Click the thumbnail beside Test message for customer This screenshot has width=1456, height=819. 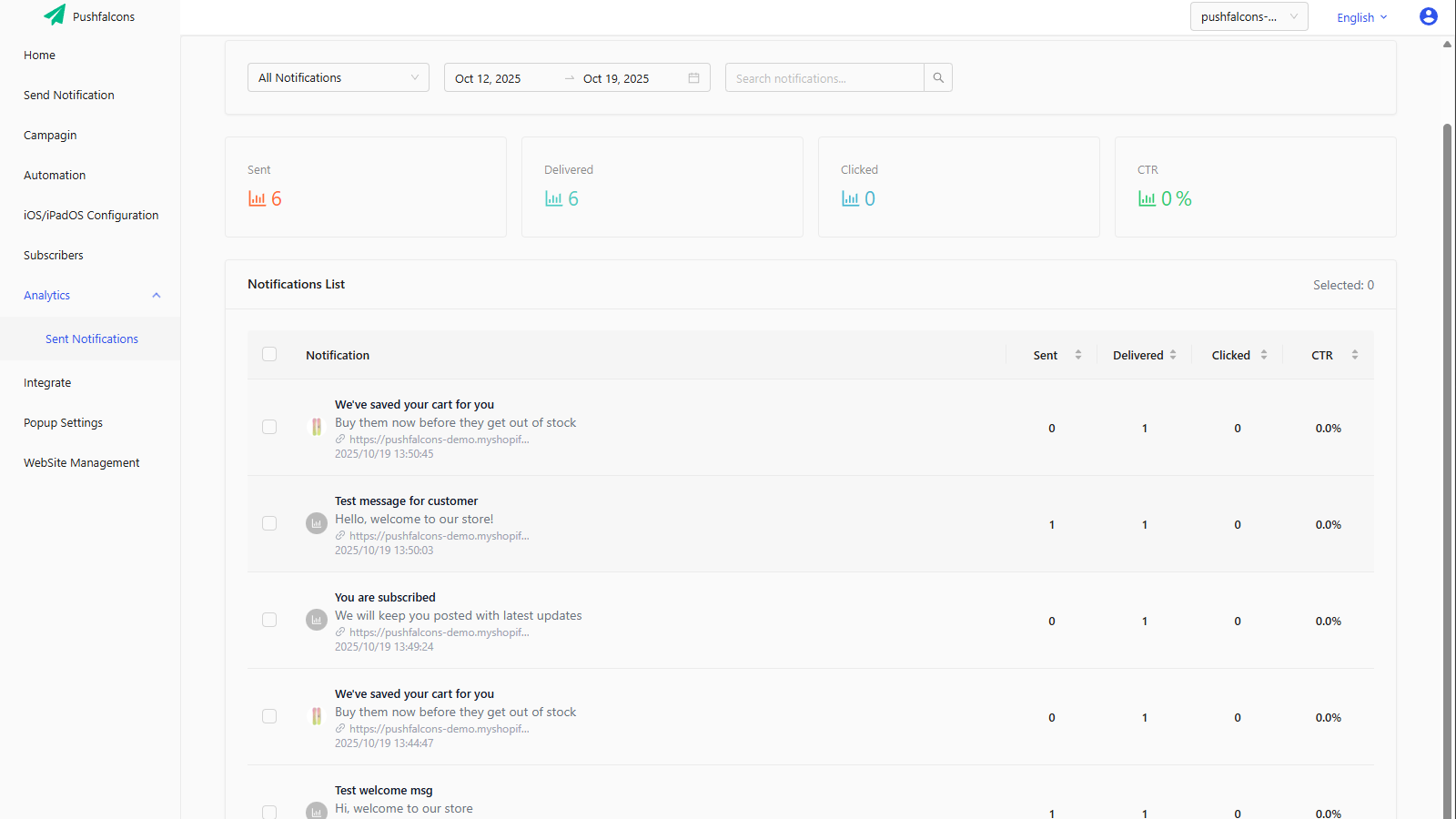coord(316,523)
